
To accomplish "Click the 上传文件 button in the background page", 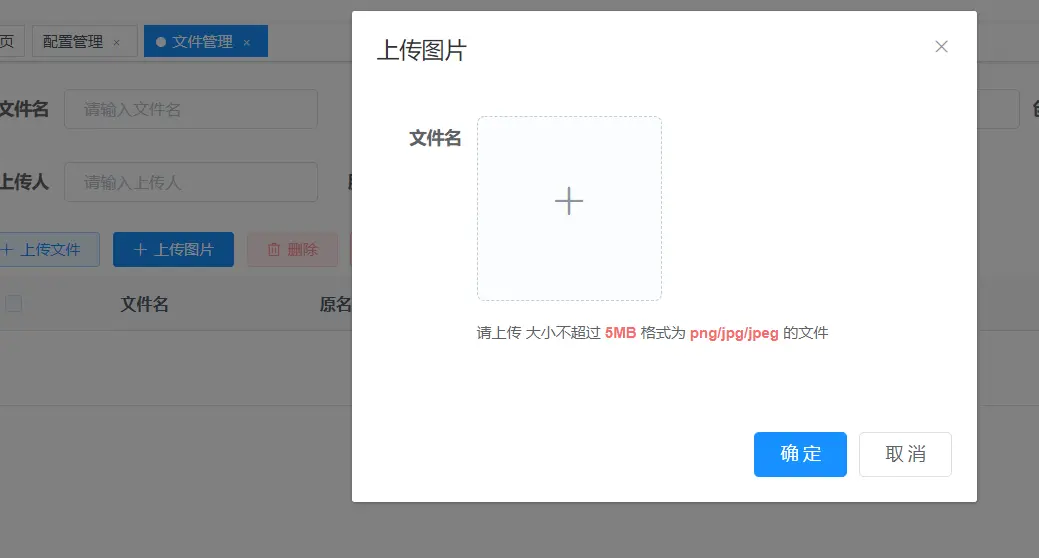I will pyautogui.click(x=48, y=249).
